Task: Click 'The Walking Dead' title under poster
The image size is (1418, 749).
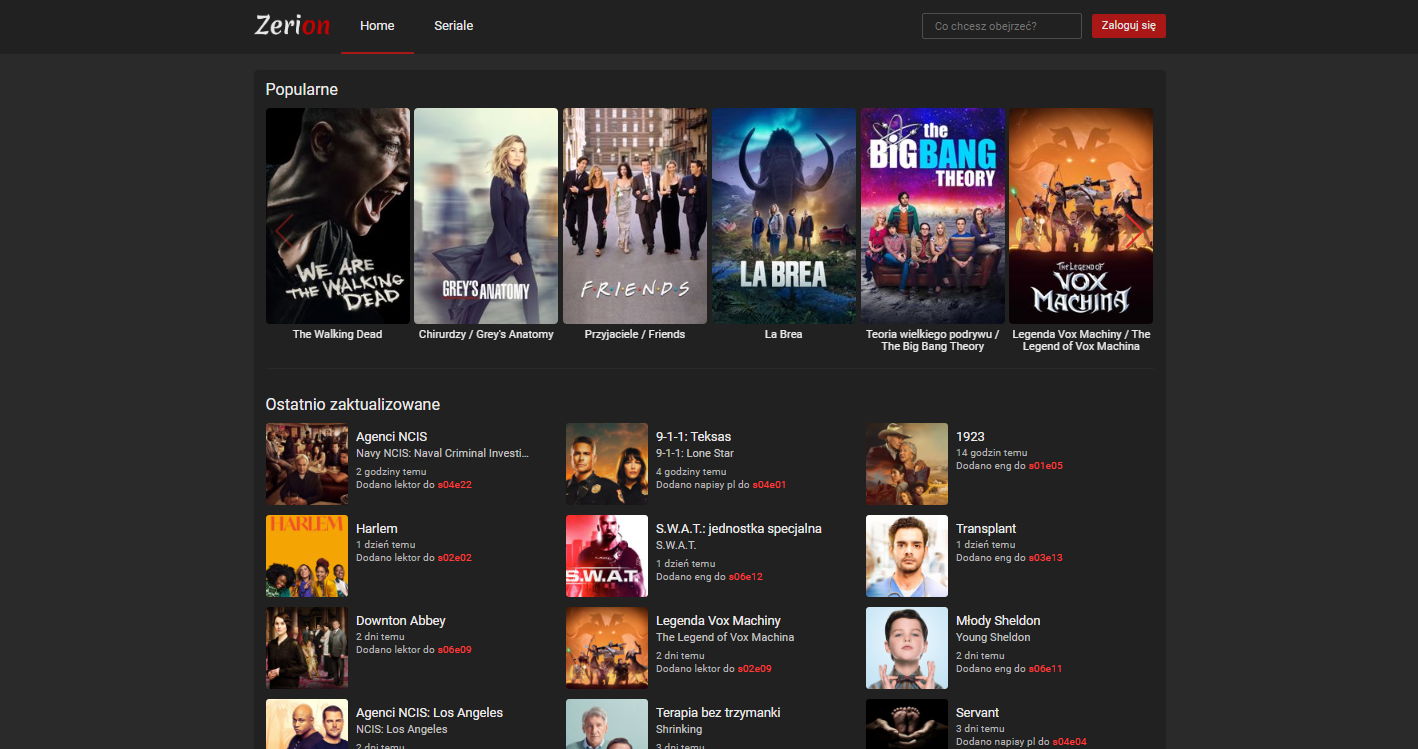Action: click(338, 334)
